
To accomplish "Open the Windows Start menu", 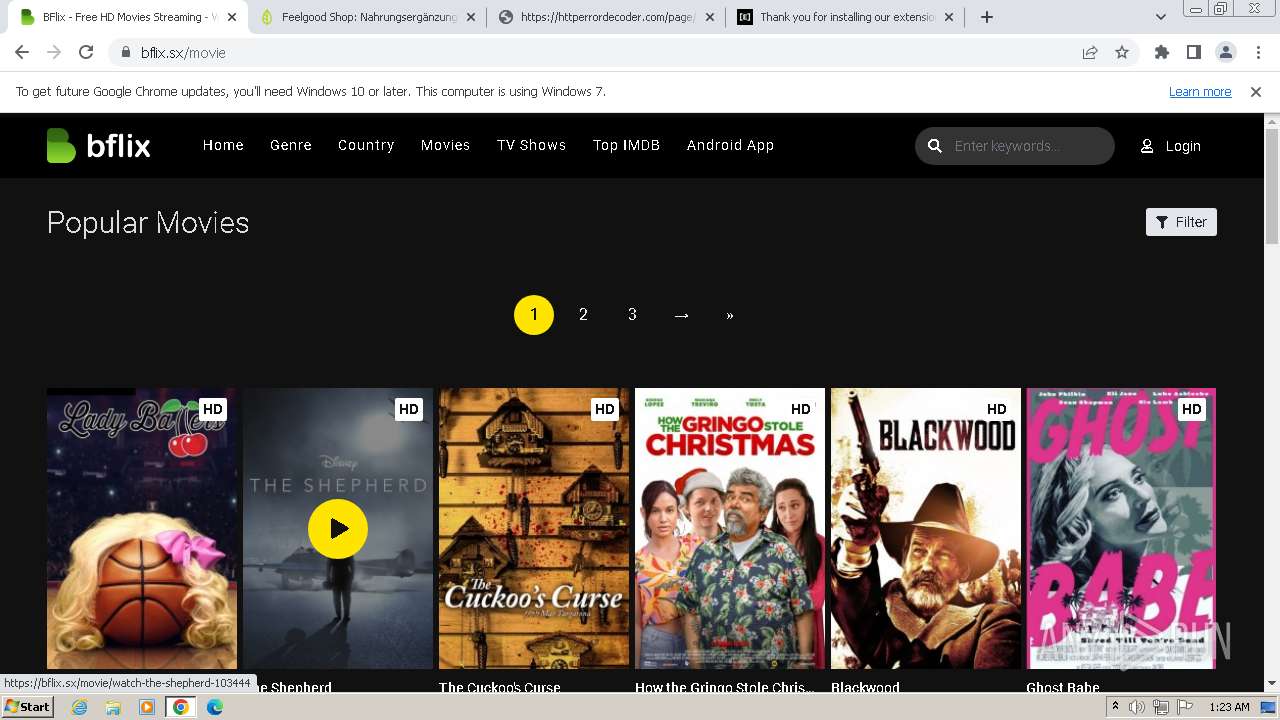I will point(28,707).
